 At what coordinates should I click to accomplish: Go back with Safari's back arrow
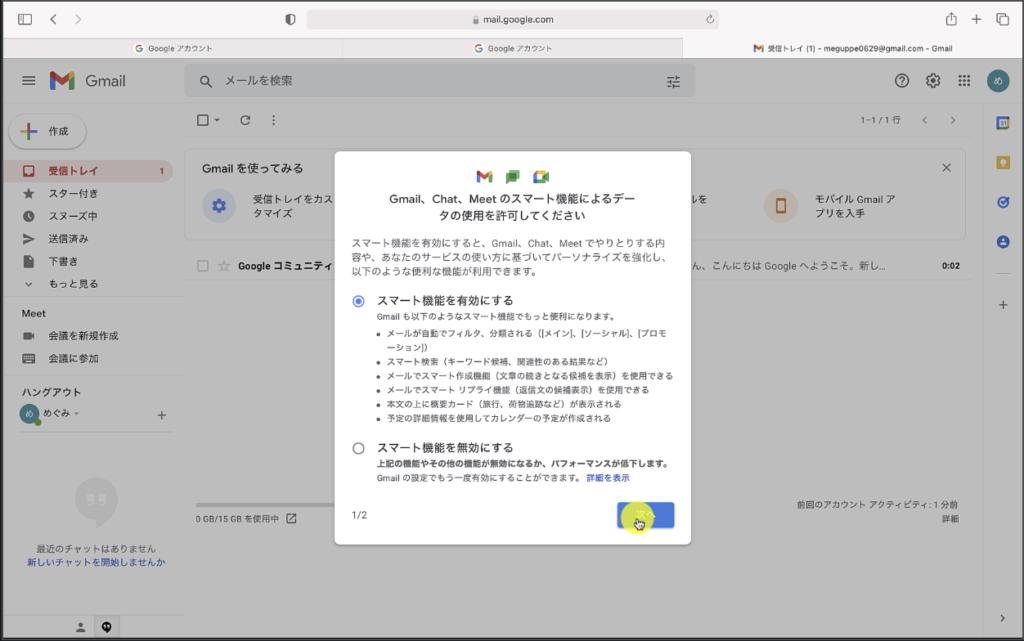click(54, 20)
